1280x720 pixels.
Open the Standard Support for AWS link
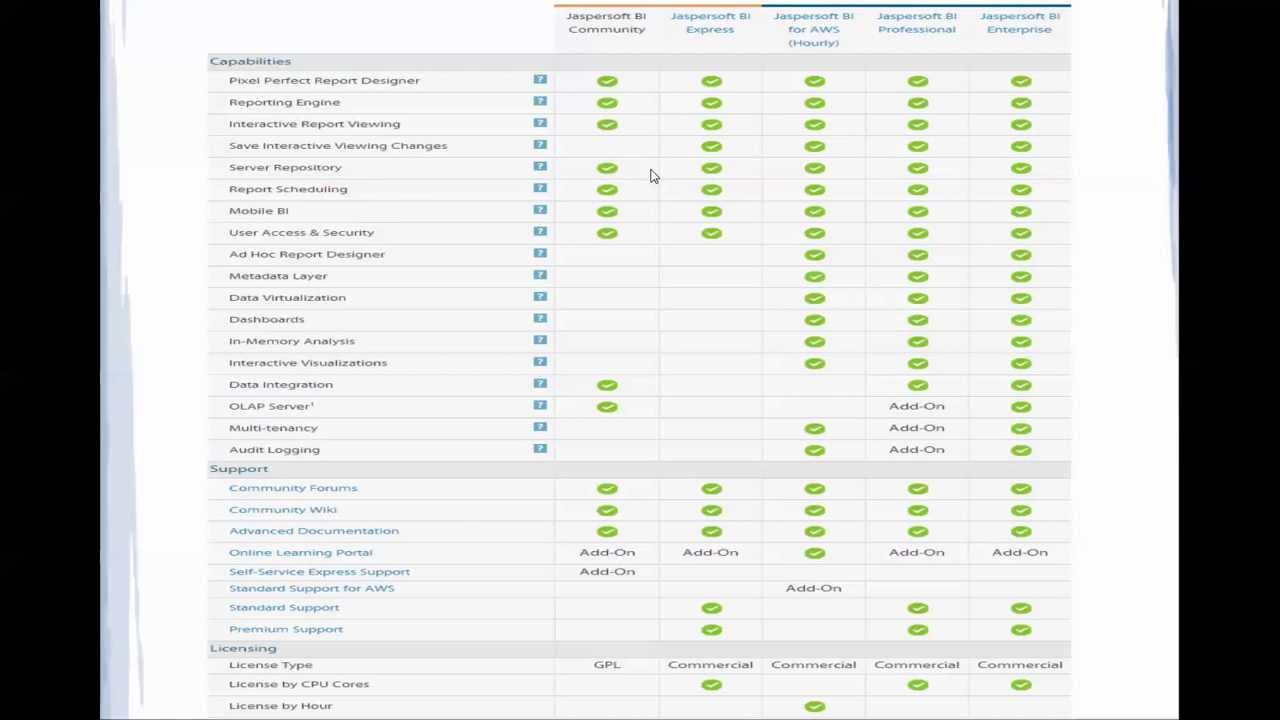coord(312,588)
